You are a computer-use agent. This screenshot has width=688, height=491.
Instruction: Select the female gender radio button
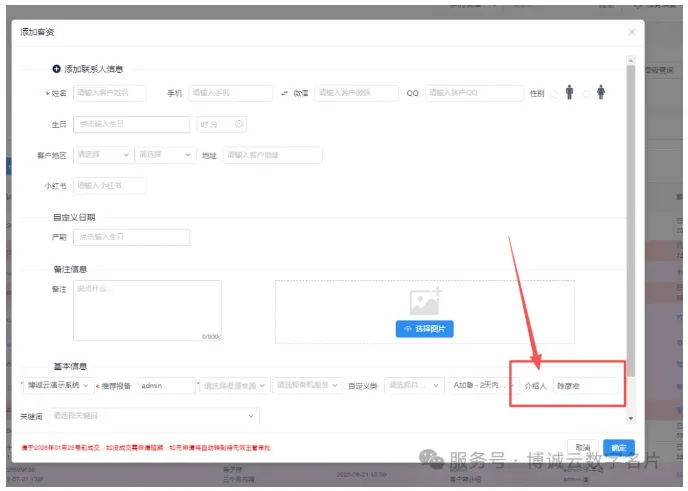[x=586, y=94]
